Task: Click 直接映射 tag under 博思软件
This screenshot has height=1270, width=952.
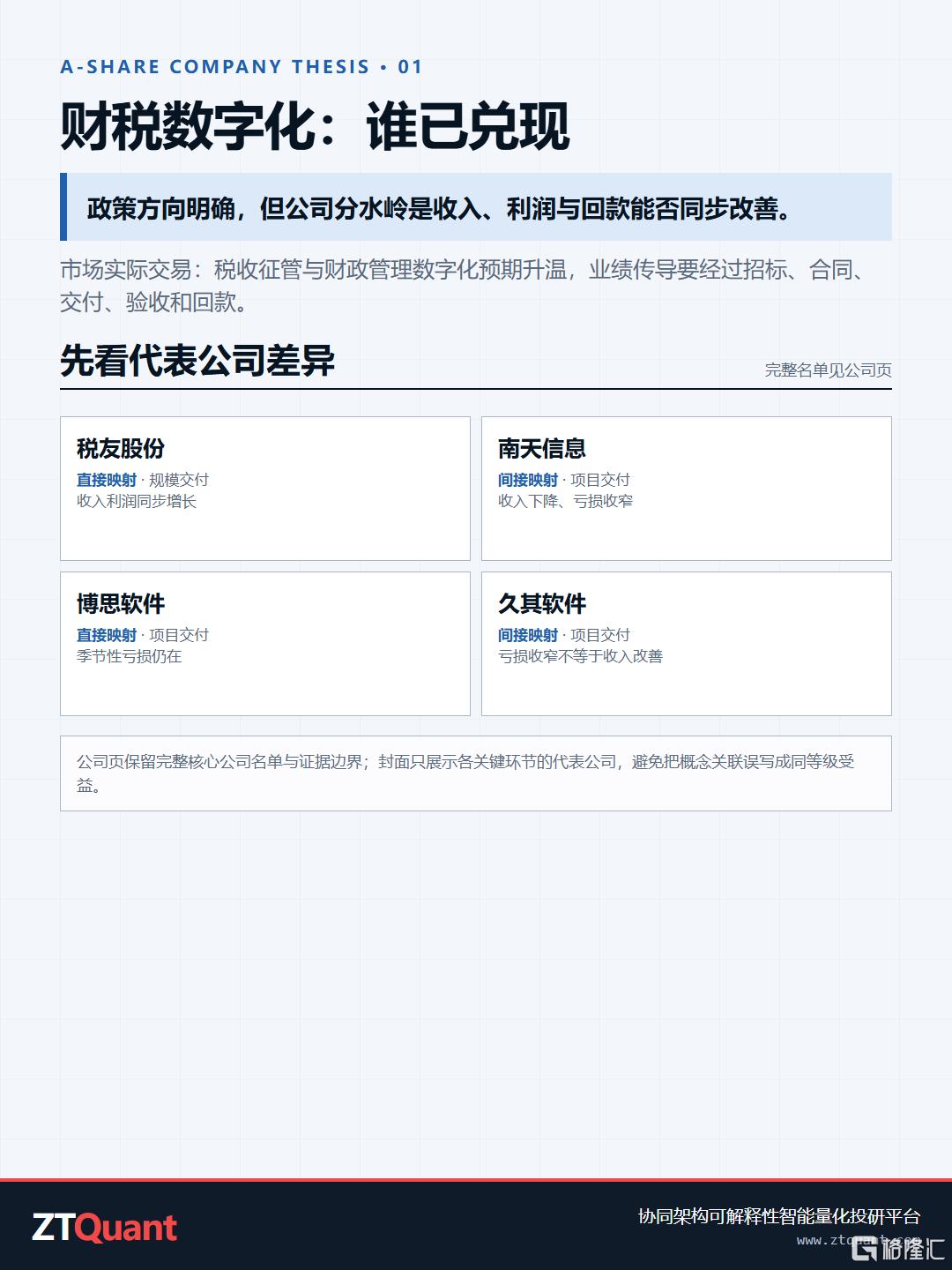Action: (107, 635)
